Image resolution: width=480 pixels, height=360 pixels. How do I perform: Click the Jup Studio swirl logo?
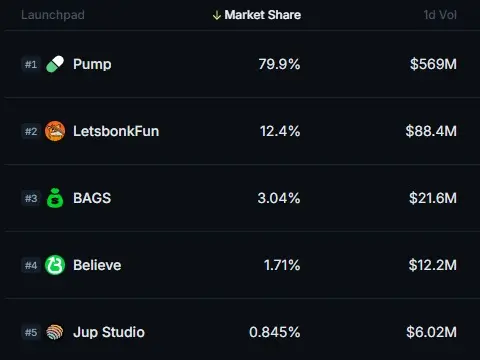click(55, 332)
